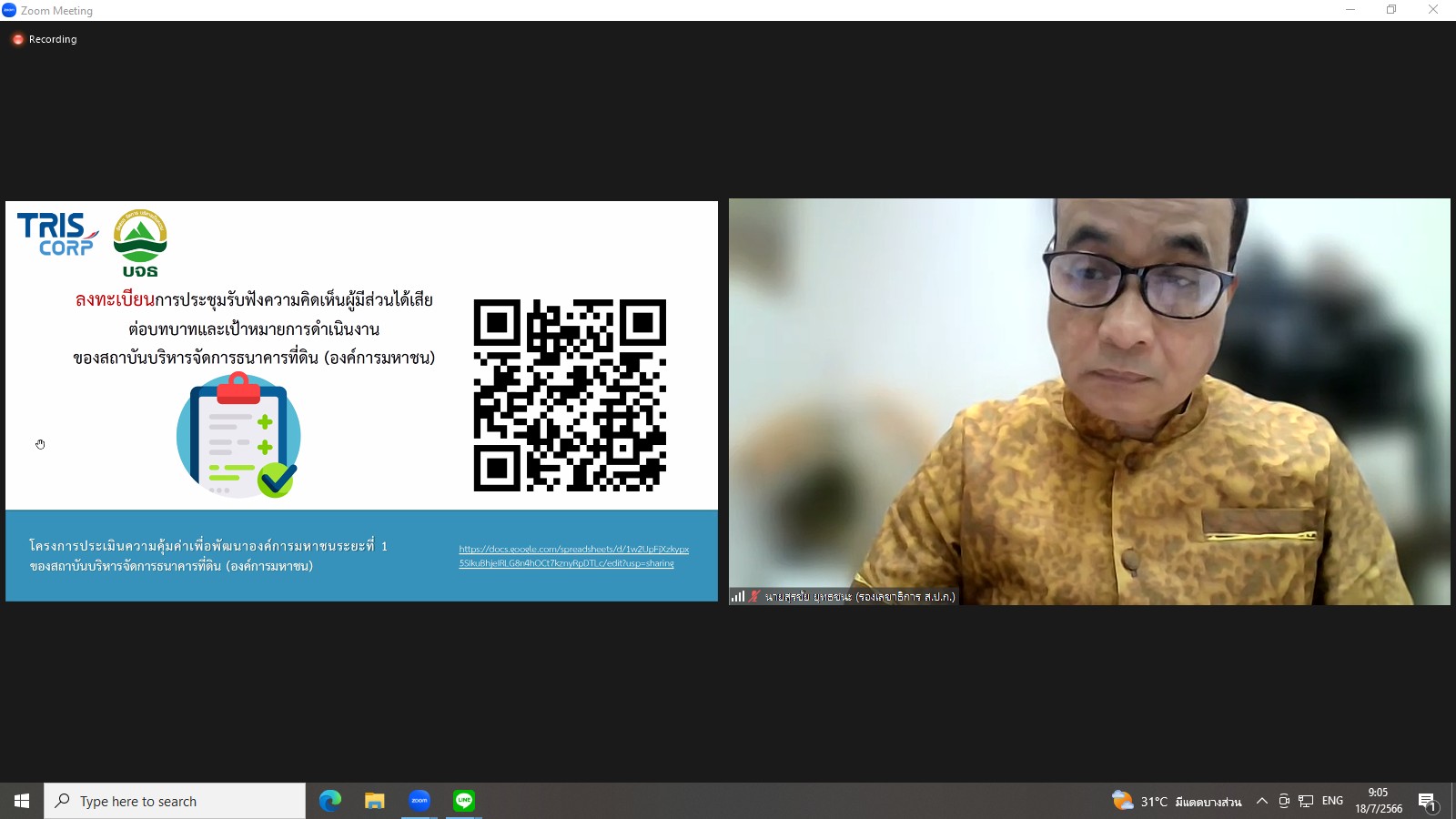This screenshot has height=819, width=1456.
Task: Click the Zoom taskbar icon
Action: point(420,801)
